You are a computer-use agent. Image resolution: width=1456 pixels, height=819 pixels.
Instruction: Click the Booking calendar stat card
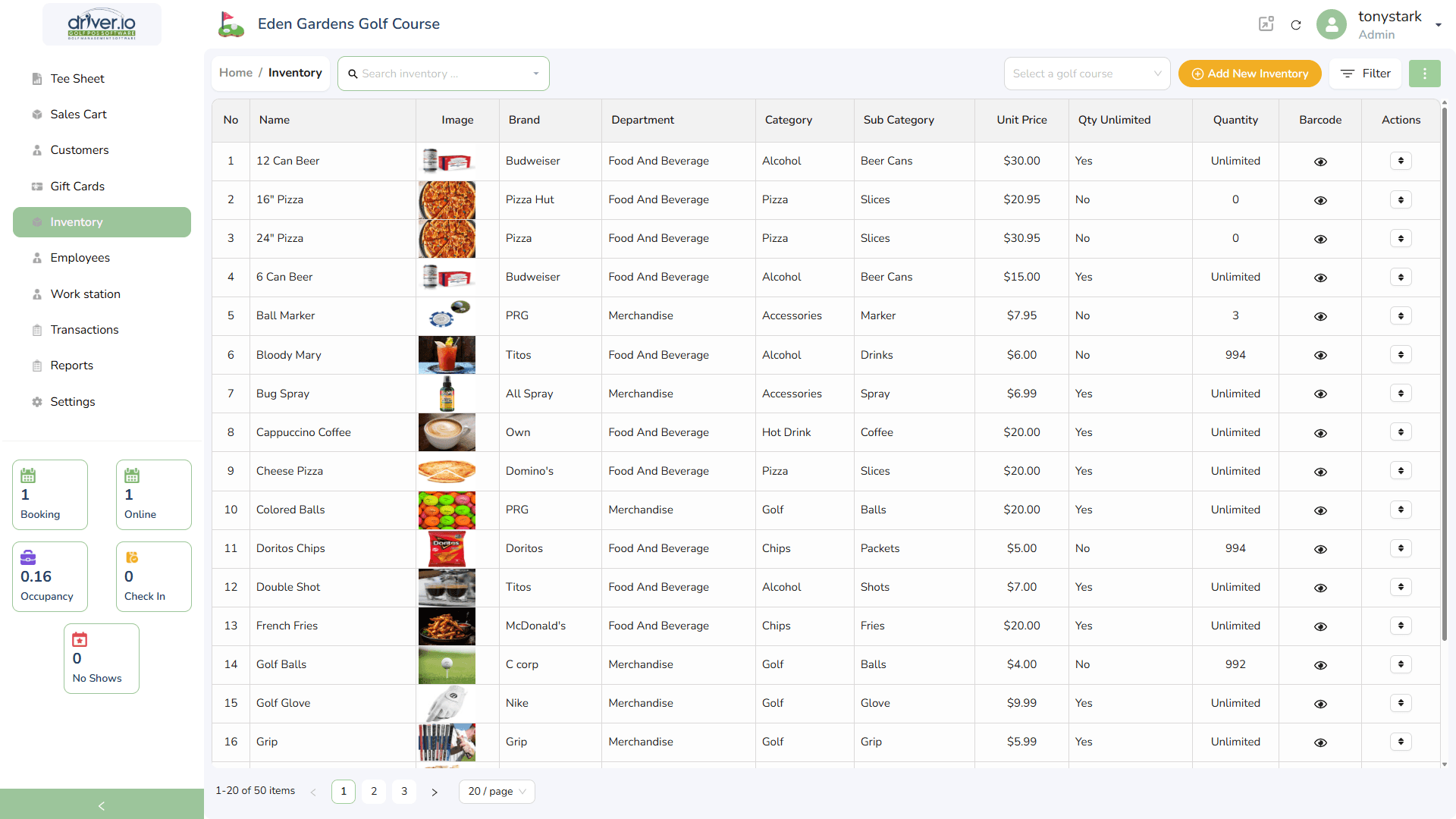[x=50, y=494]
